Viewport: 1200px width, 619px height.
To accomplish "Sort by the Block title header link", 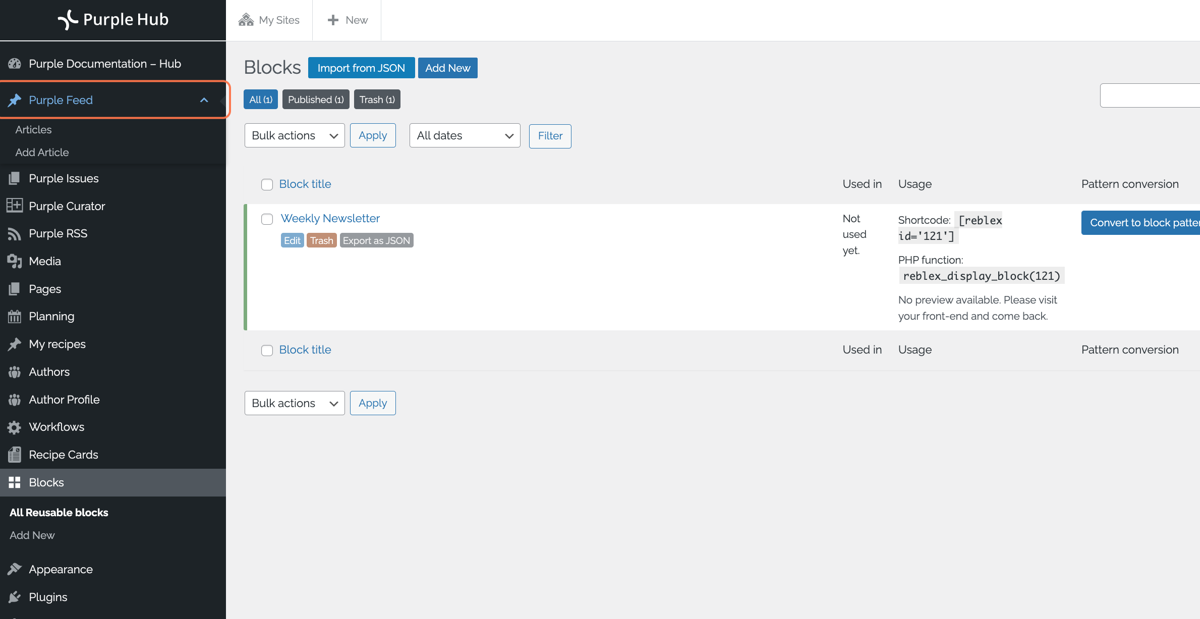I will coord(305,184).
